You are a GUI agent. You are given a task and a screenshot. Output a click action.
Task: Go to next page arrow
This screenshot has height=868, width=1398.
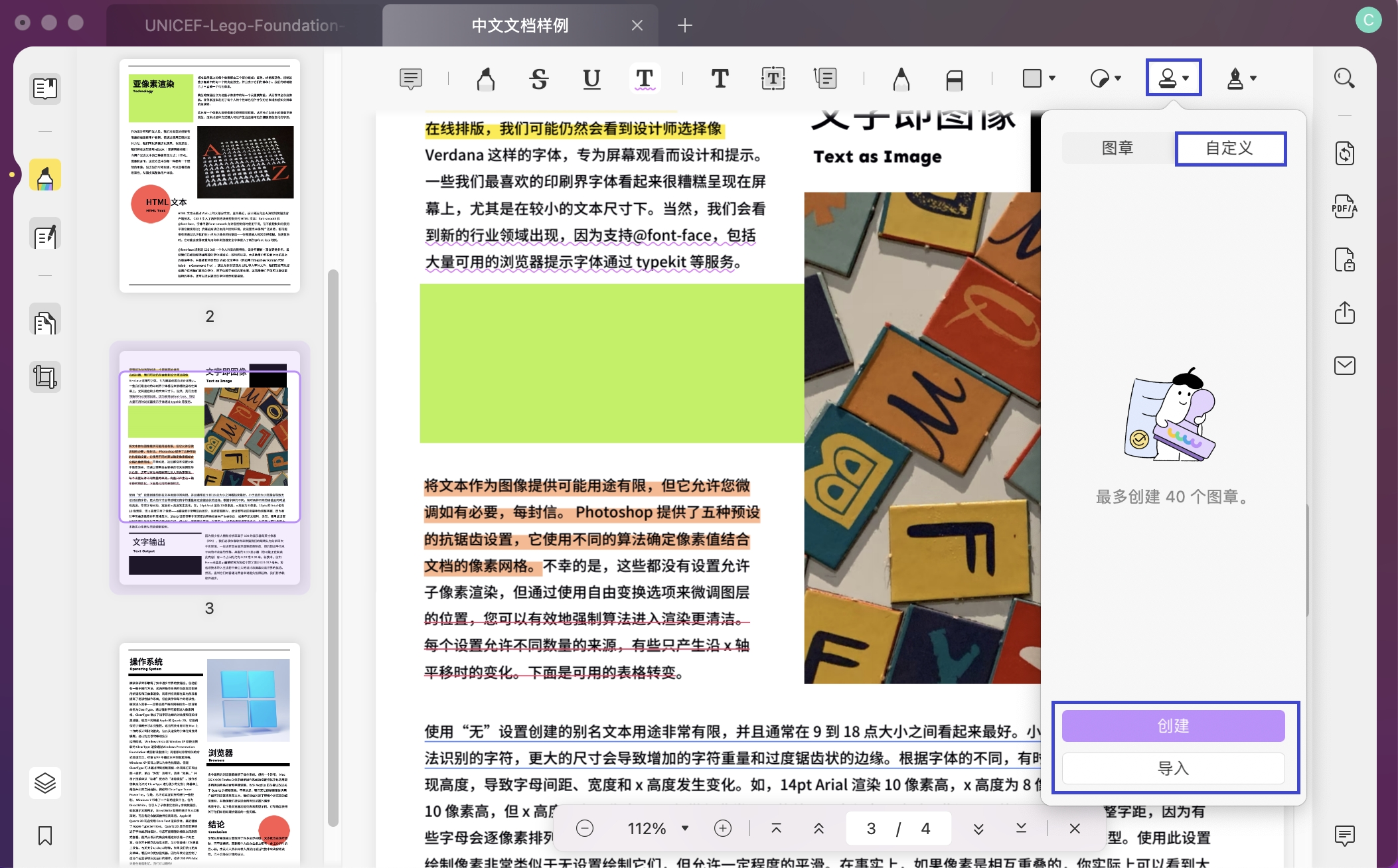[x=978, y=828]
